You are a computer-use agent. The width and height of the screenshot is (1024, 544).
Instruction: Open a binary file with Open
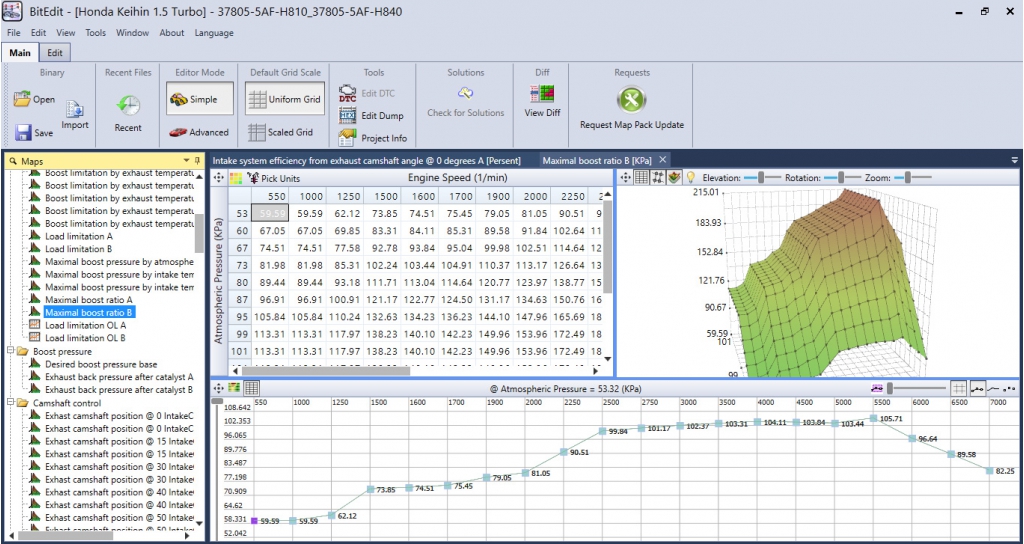point(34,100)
